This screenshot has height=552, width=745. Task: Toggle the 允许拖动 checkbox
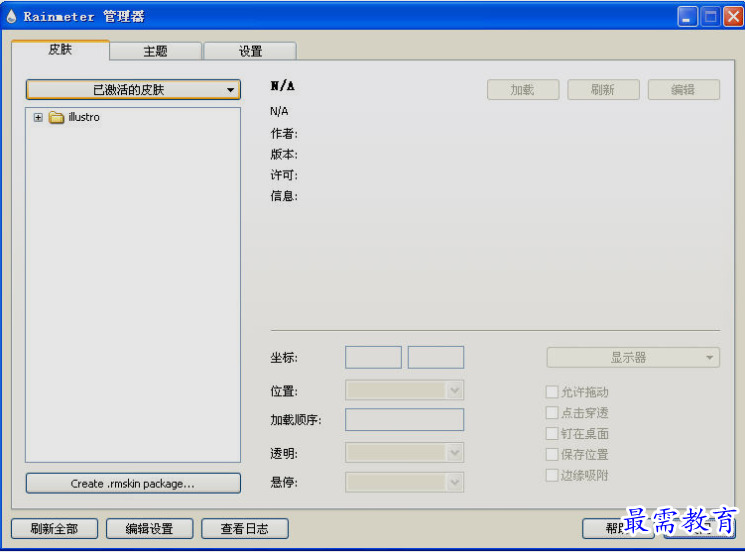click(x=552, y=392)
